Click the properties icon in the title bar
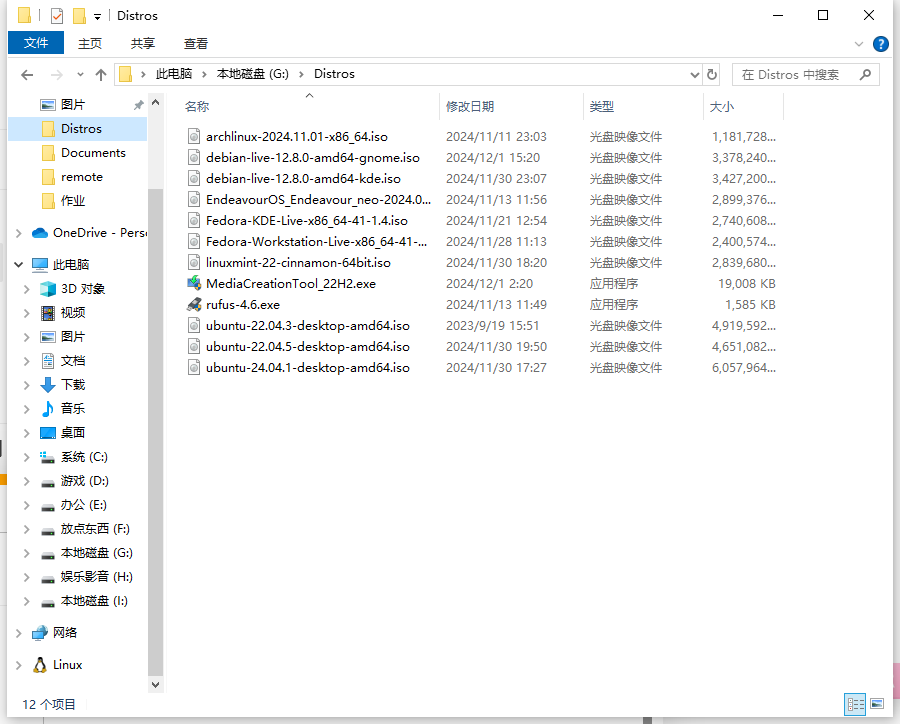The height and width of the screenshot is (724, 900). [57, 16]
